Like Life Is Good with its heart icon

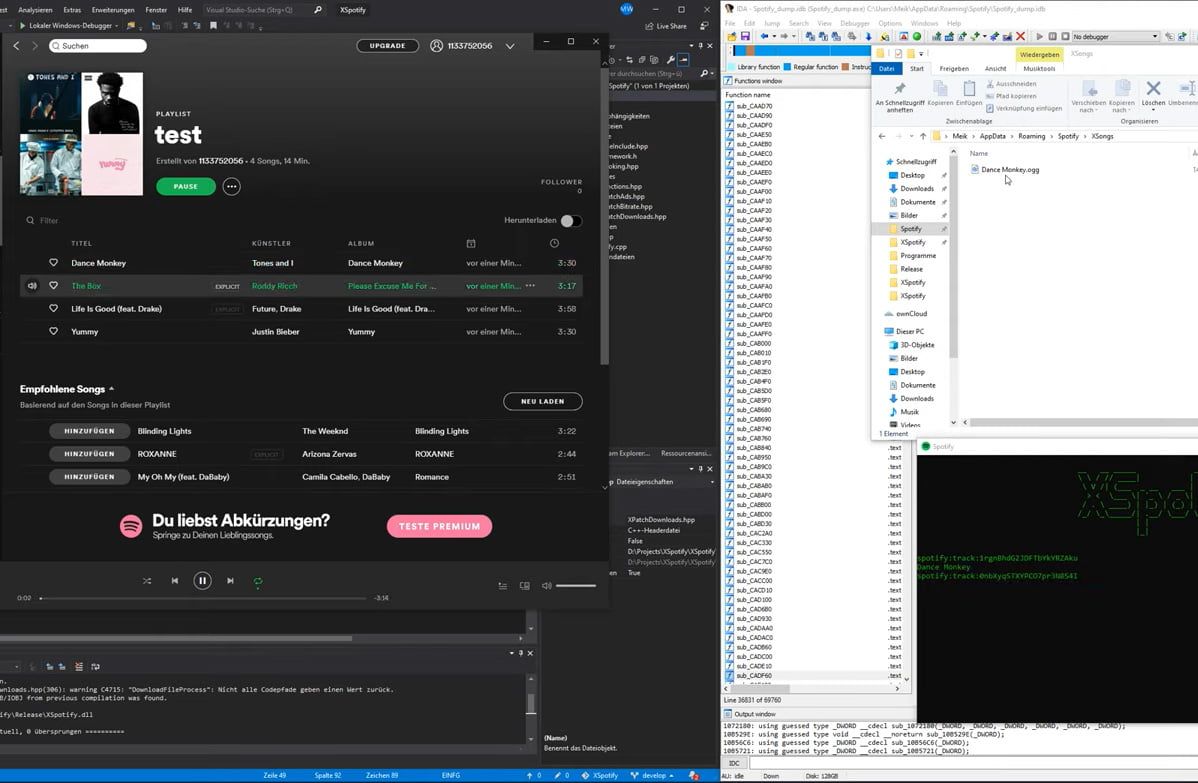(x=53, y=309)
